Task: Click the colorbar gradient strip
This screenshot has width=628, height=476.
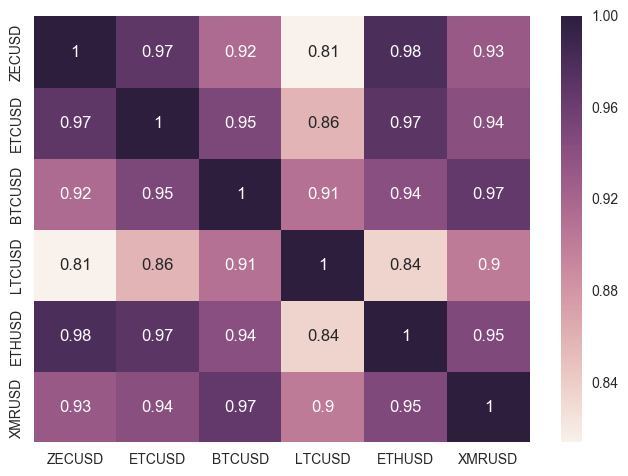Action: point(571,228)
